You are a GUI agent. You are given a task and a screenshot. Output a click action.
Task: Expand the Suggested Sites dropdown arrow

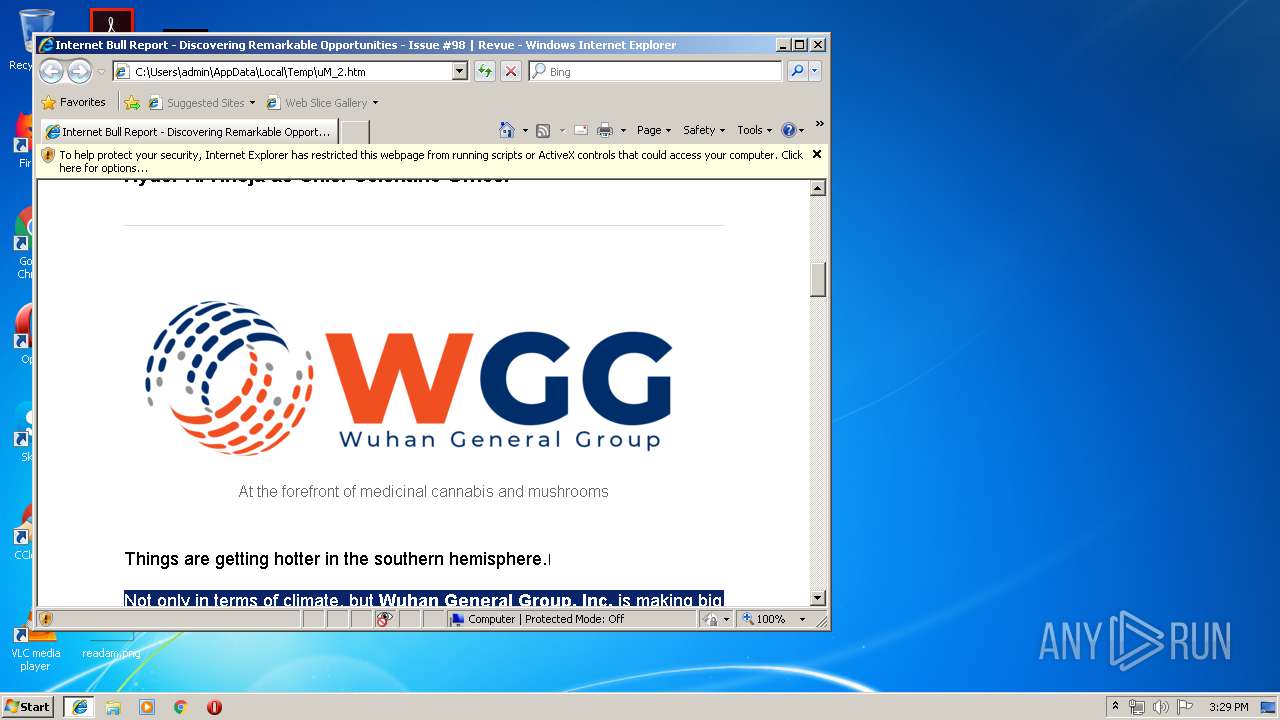click(252, 102)
